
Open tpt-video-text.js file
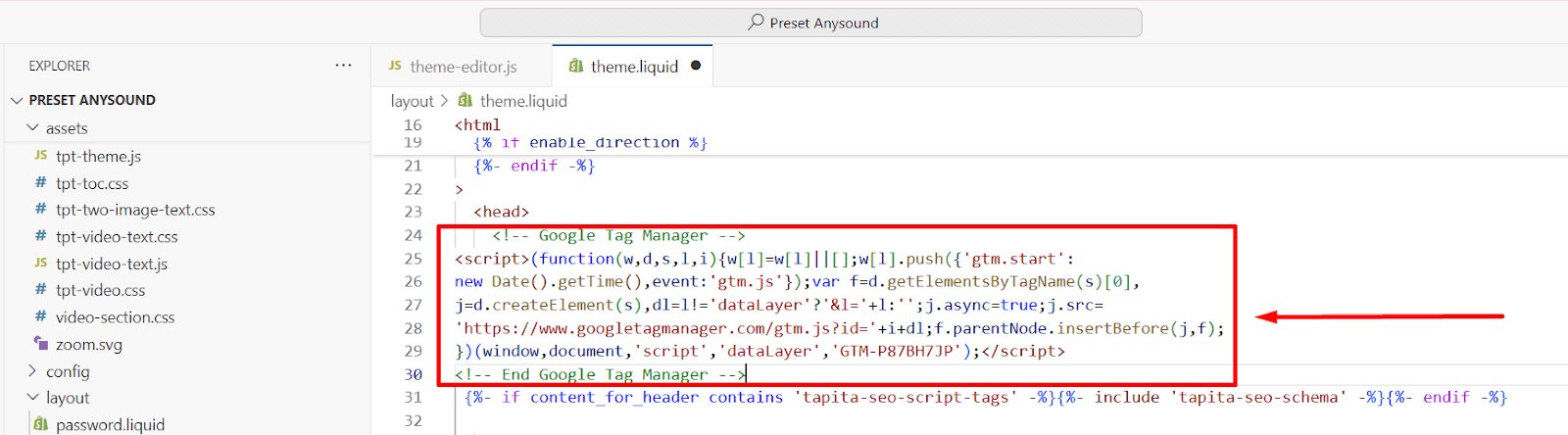(112, 264)
